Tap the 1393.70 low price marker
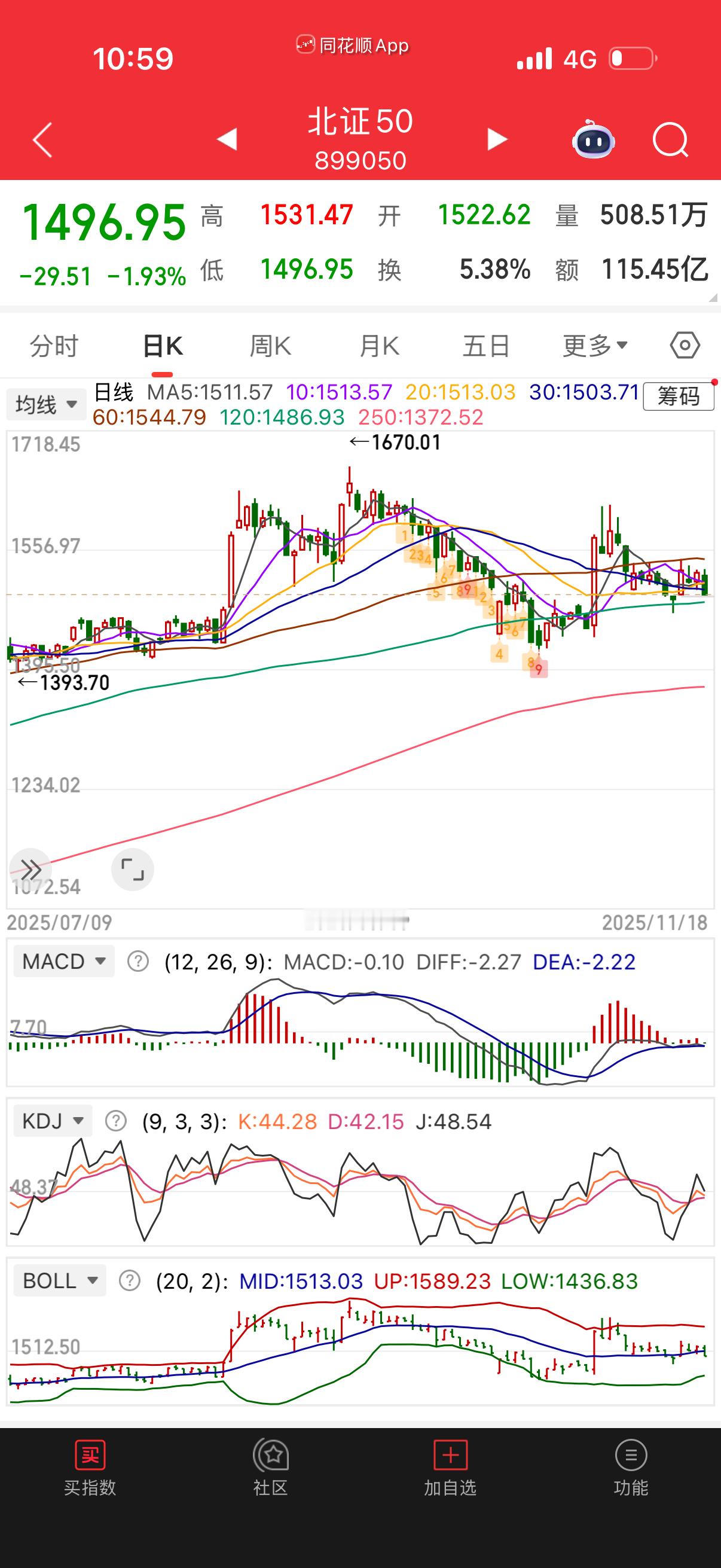This screenshot has width=721, height=1568. point(64,682)
